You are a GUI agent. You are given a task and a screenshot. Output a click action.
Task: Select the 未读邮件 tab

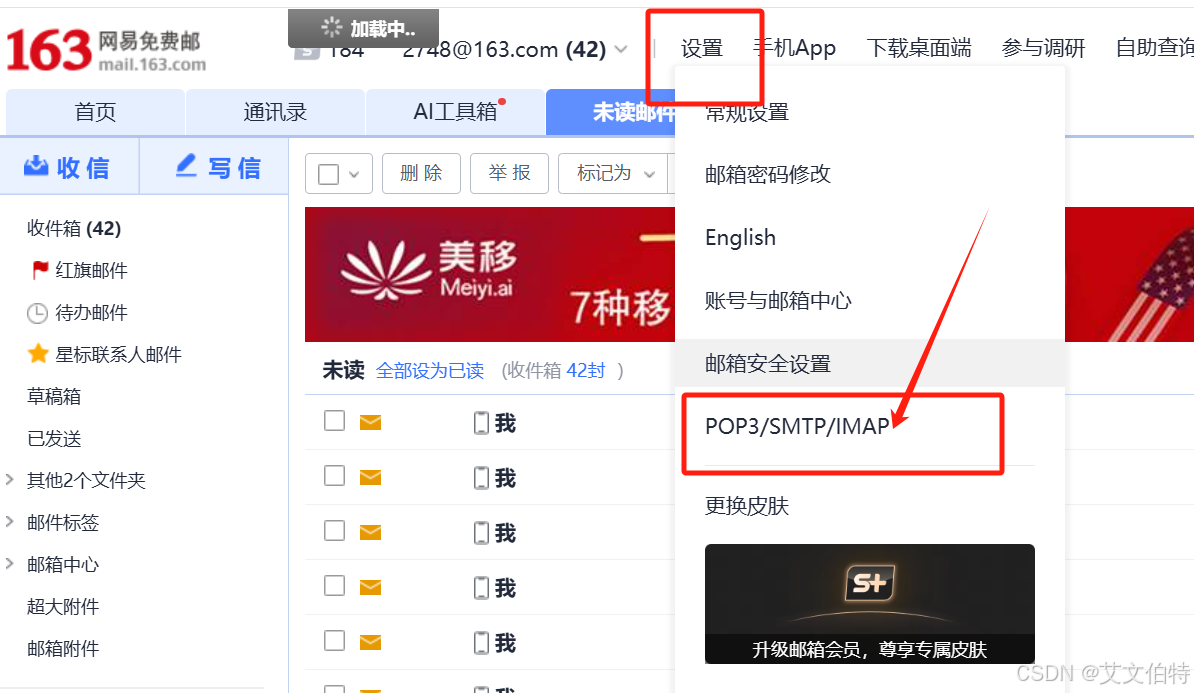coord(611,112)
